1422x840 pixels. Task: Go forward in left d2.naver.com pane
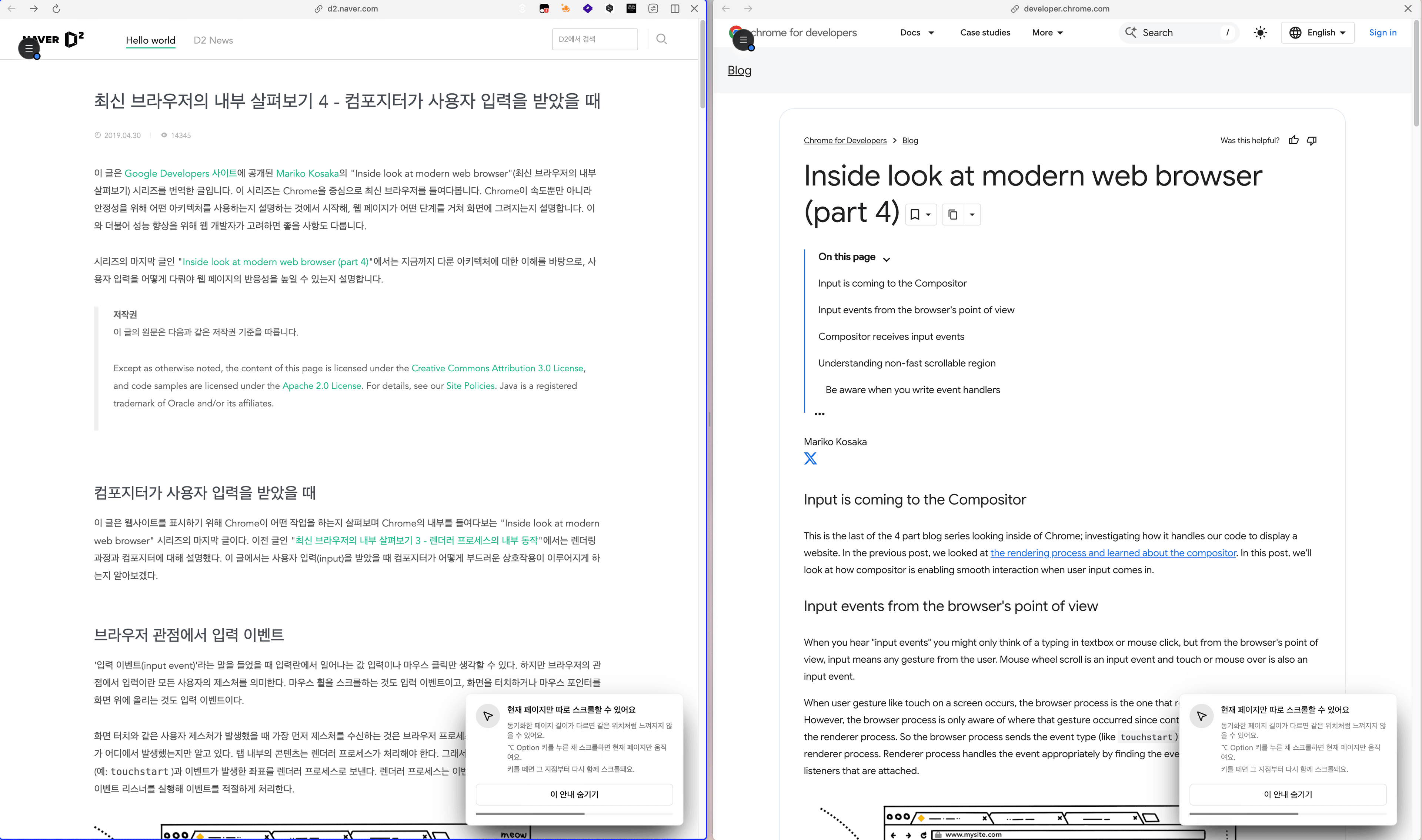[34, 9]
